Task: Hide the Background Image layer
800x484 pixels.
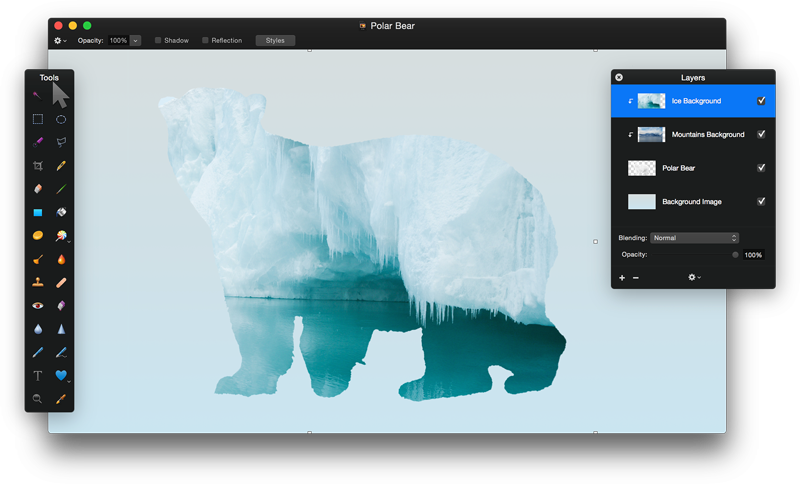Action: 761,201
